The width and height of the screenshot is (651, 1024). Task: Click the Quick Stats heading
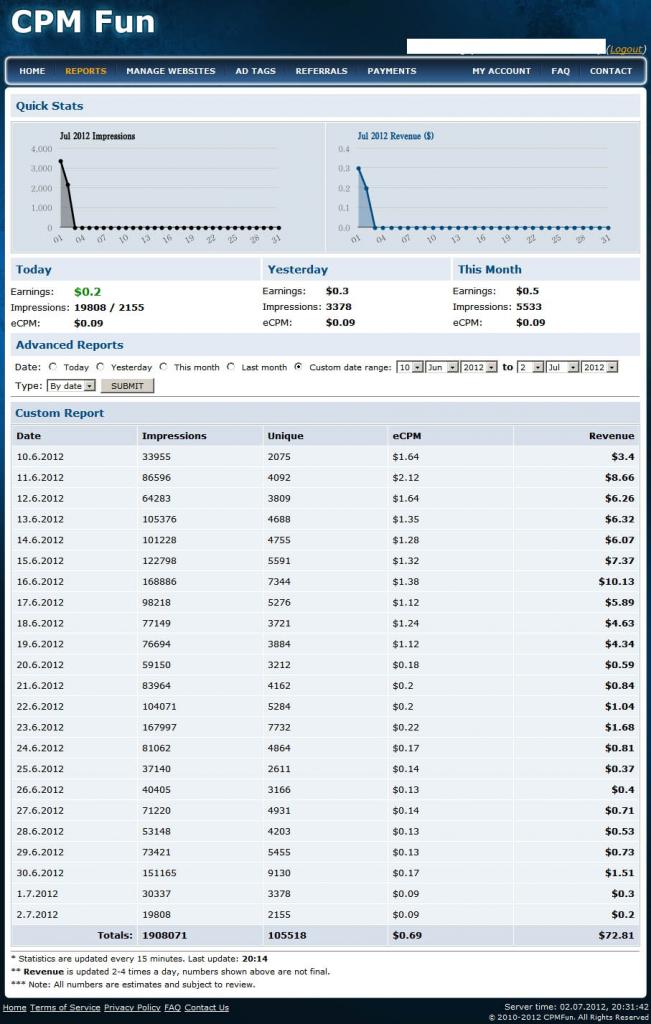[x=50, y=106]
